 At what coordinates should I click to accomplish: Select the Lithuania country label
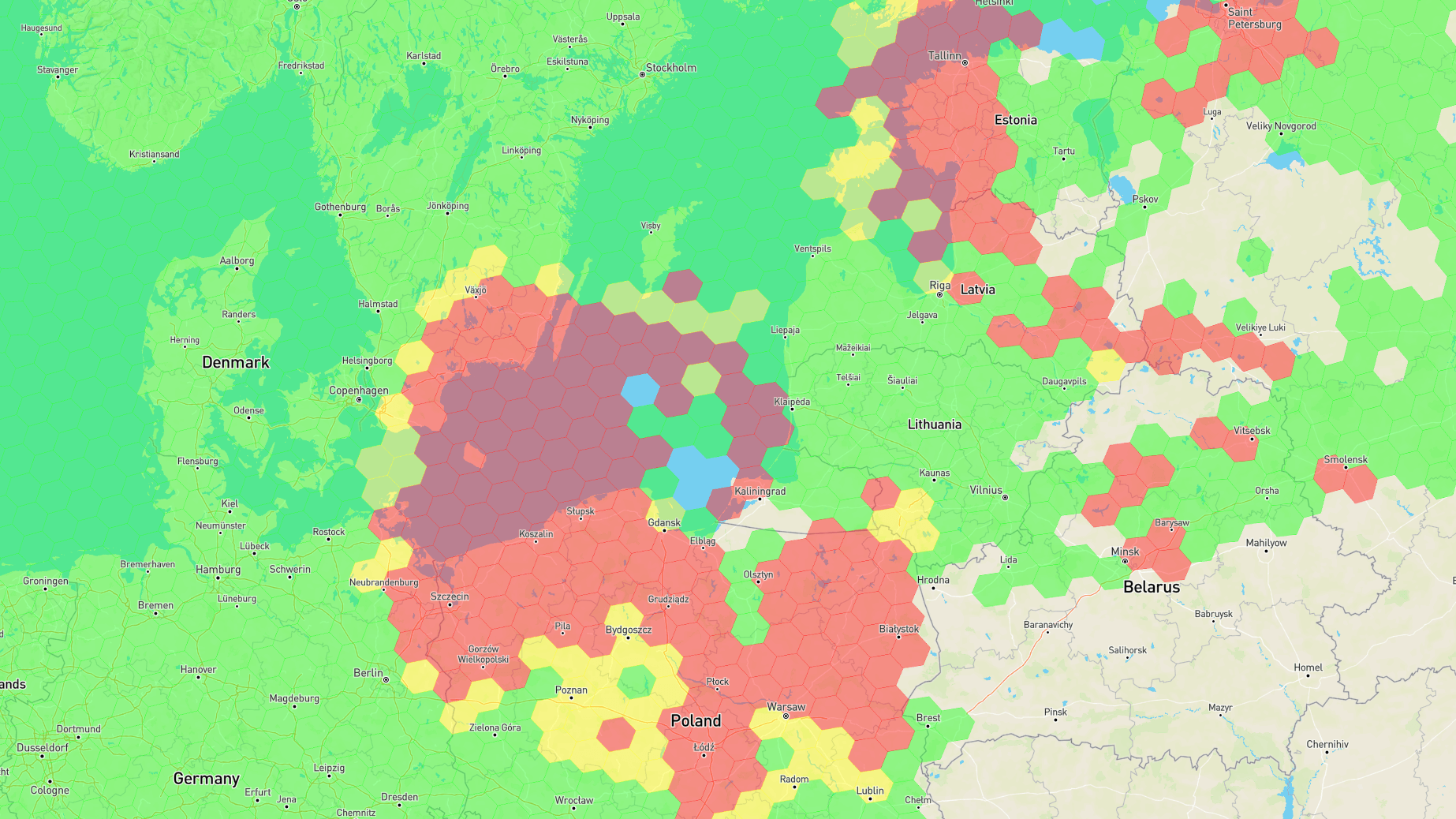pos(935,424)
